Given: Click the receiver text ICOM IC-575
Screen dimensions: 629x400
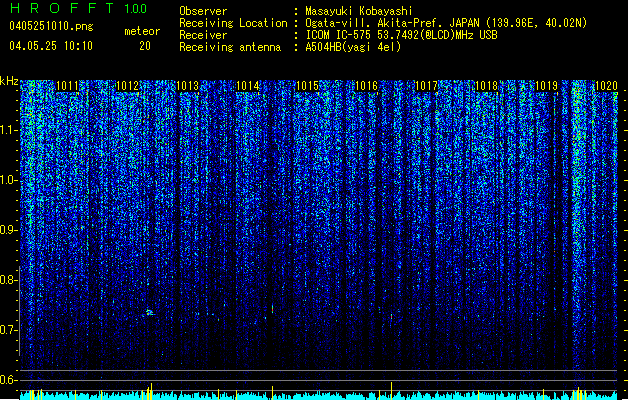Looking at the screenshot, I should pyautogui.click(x=339, y=35).
